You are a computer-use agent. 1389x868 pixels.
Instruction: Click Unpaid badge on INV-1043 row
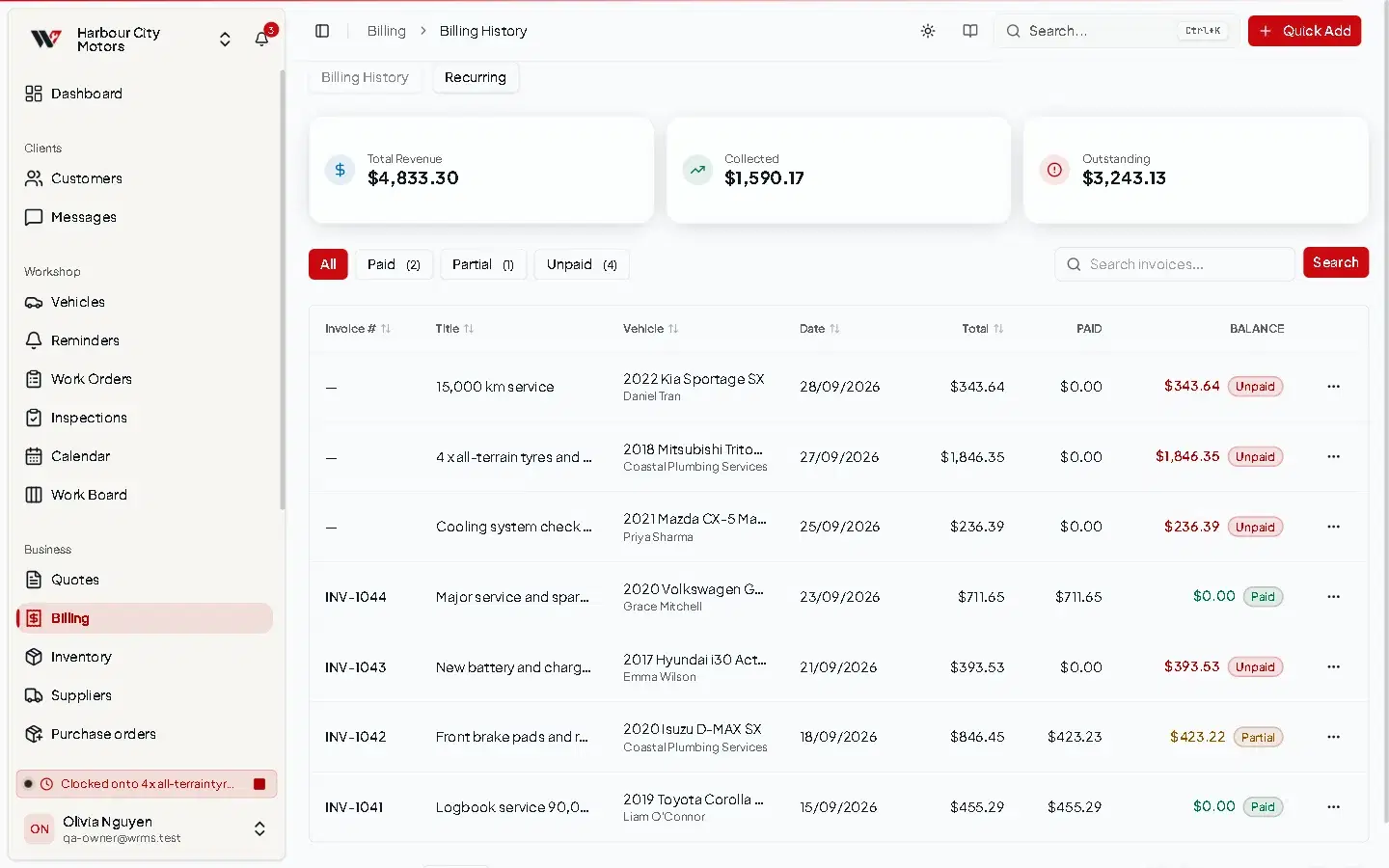pos(1255,667)
